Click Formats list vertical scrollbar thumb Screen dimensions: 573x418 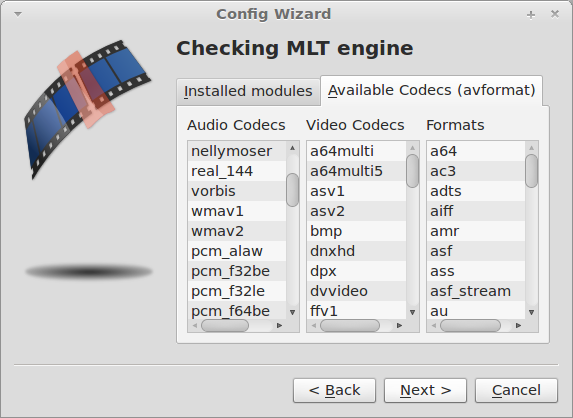point(532,171)
